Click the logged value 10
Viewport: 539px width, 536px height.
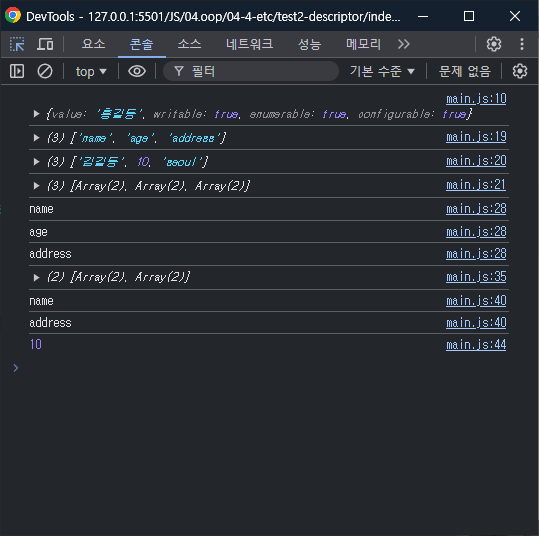(36, 344)
